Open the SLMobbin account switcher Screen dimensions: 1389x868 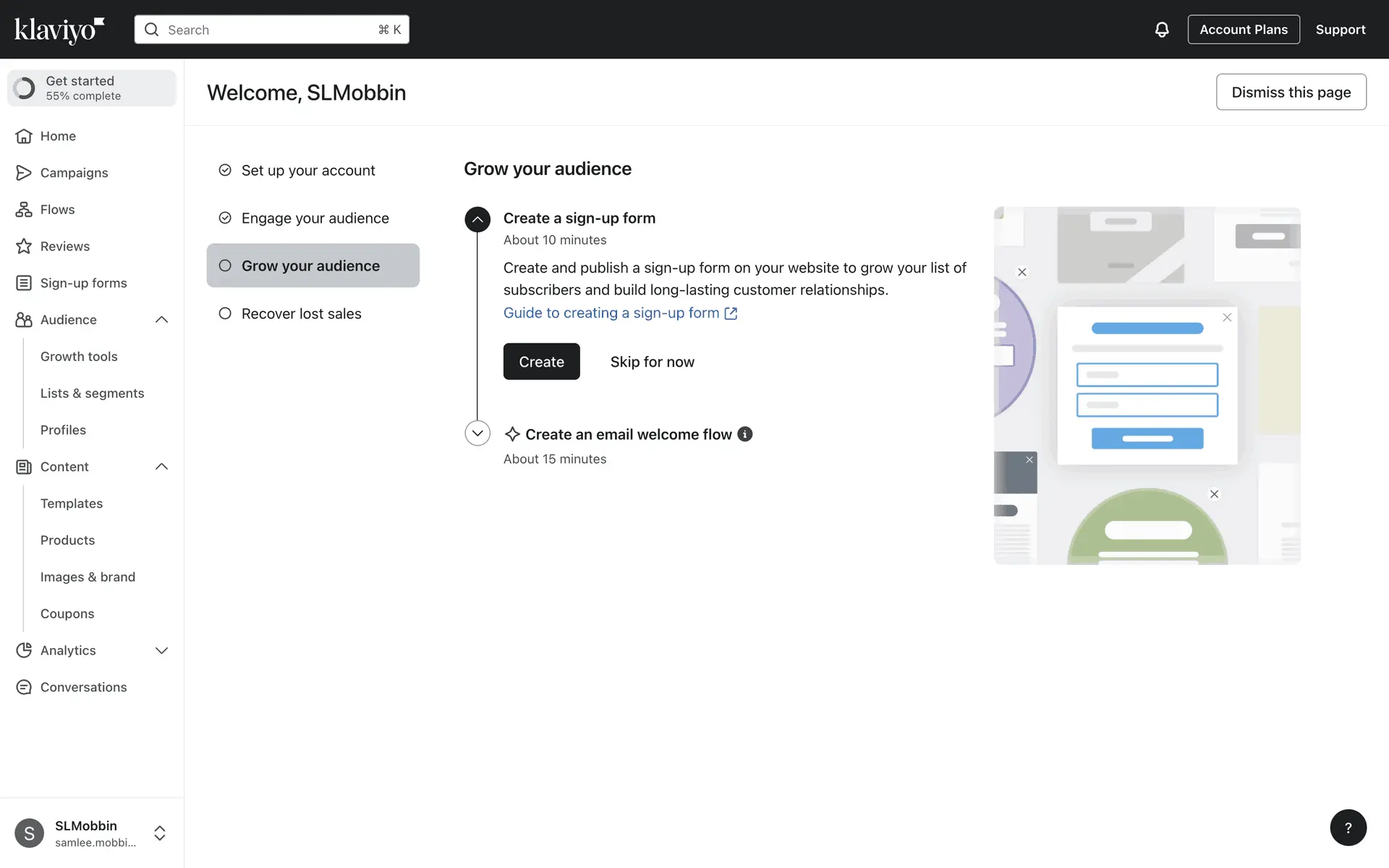click(160, 833)
